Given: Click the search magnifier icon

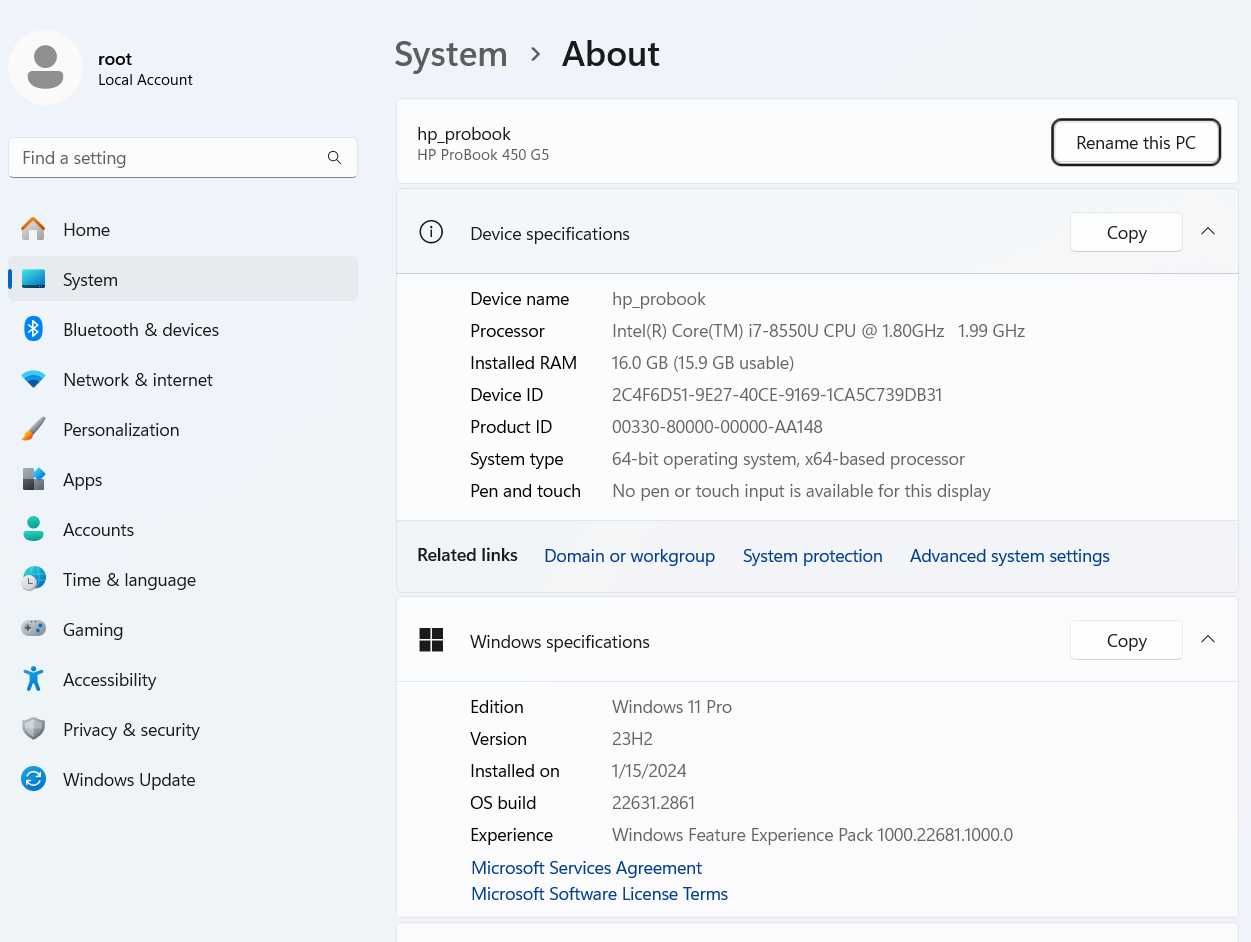Looking at the screenshot, I should pyautogui.click(x=334, y=158).
